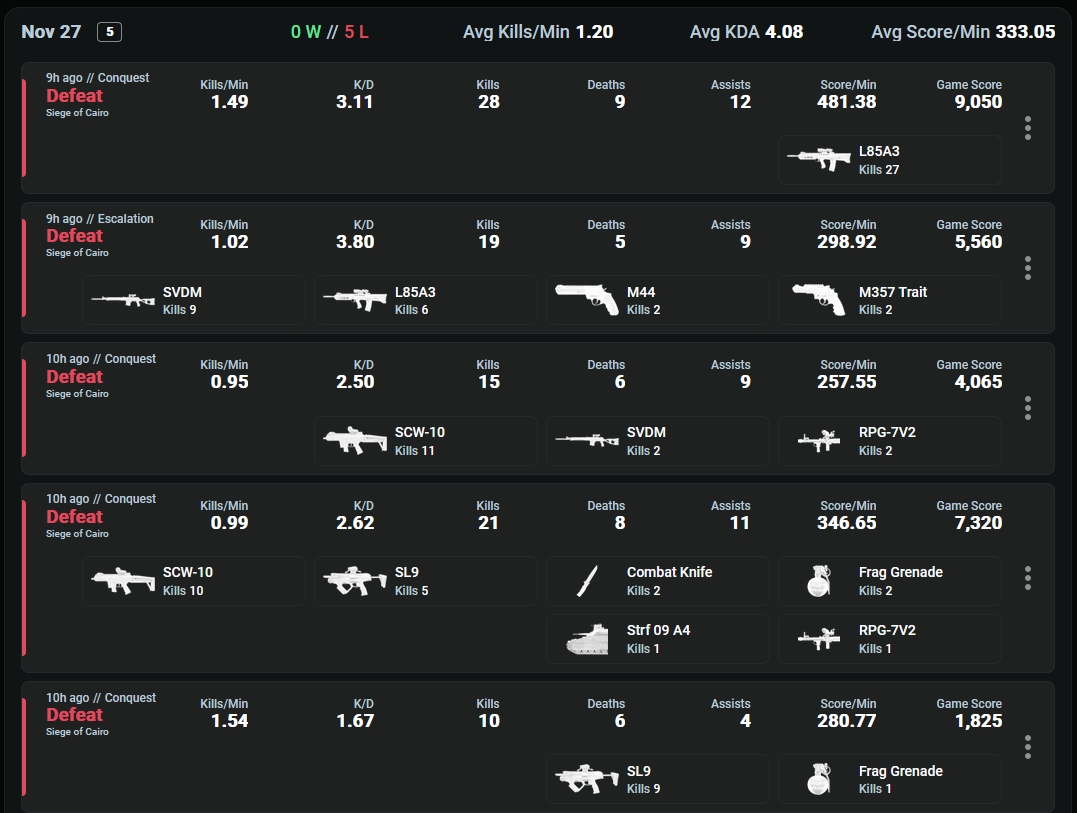Click the 0 W win count
This screenshot has width=1077, height=813.
pyautogui.click(x=306, y=32)
